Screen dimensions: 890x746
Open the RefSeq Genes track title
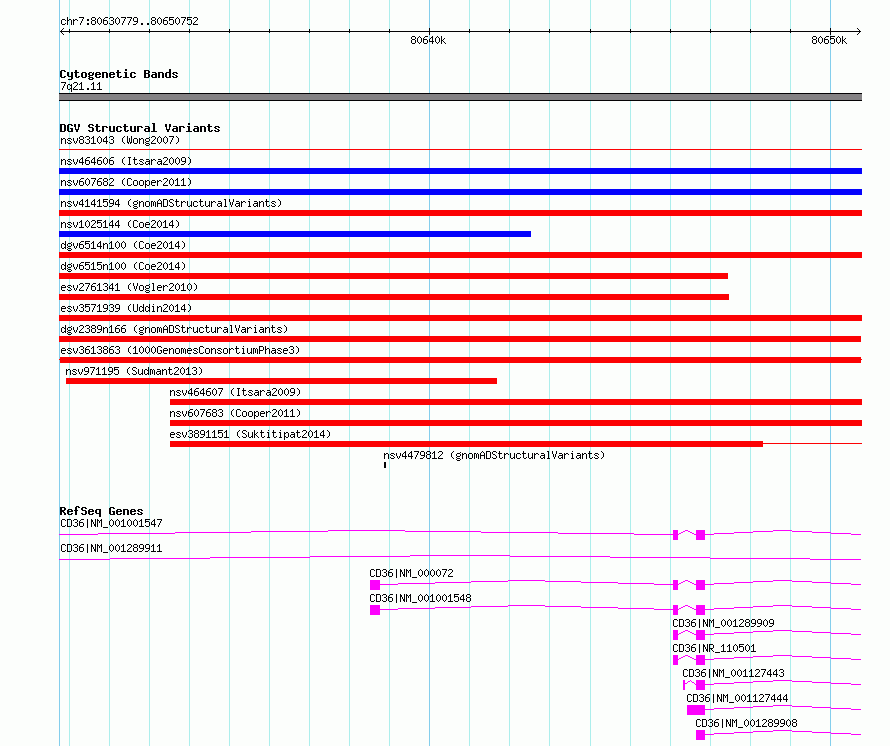[x=102, y=511]
